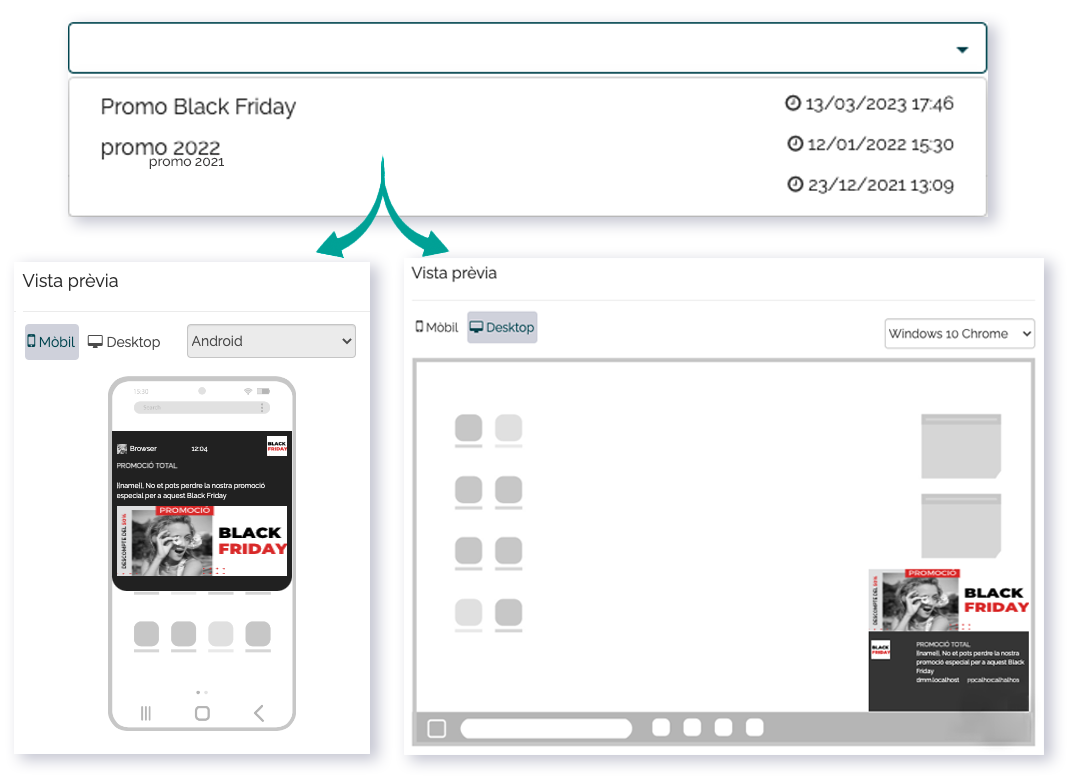
Task: Click the right panel Vista prèvia heading
Action: [454, 273]
